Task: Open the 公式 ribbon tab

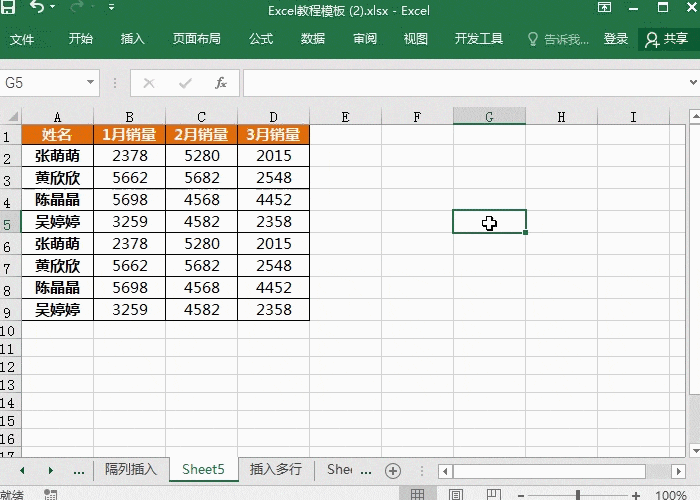Action: click(261, 39)
